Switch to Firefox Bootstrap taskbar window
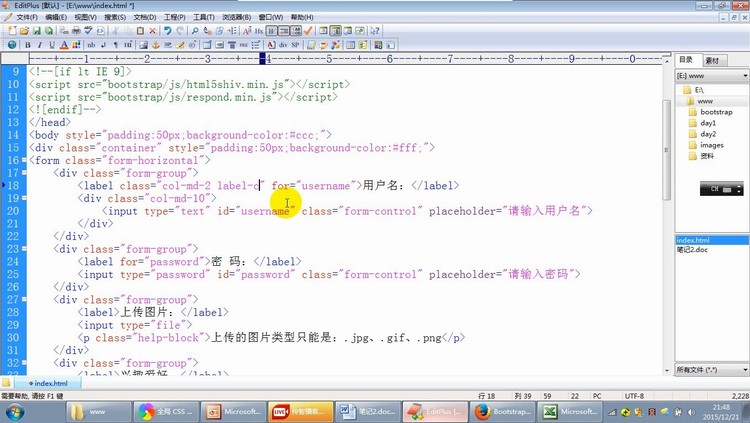Viewport: 750px width, 423px height. coord(502,412)
